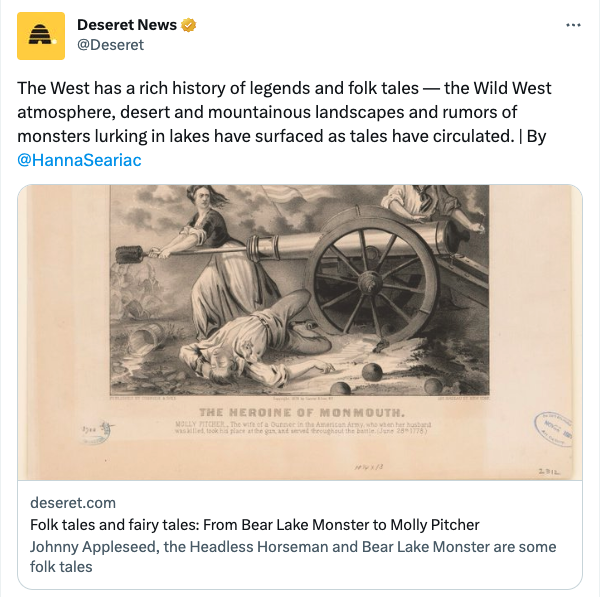The image size is (600, 597).
Task: Open the "Folk tales and fairy tales" headline
Action: pos(254,525)
